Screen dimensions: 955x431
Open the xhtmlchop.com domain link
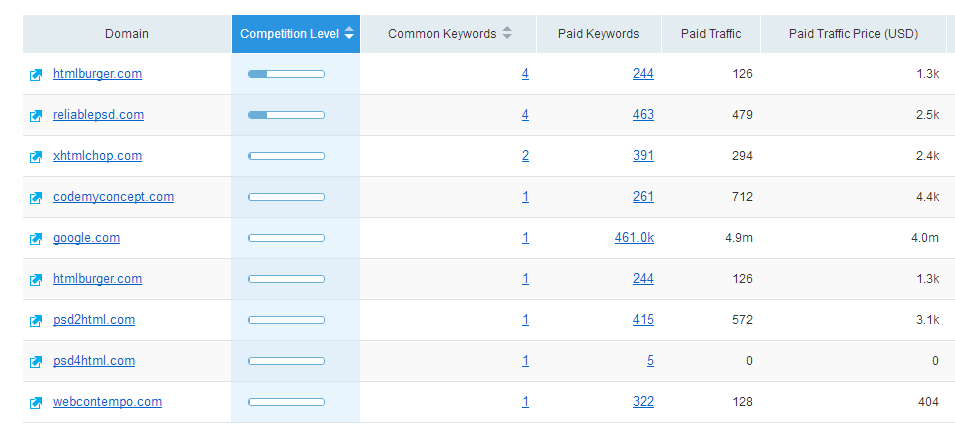[97, 155]
